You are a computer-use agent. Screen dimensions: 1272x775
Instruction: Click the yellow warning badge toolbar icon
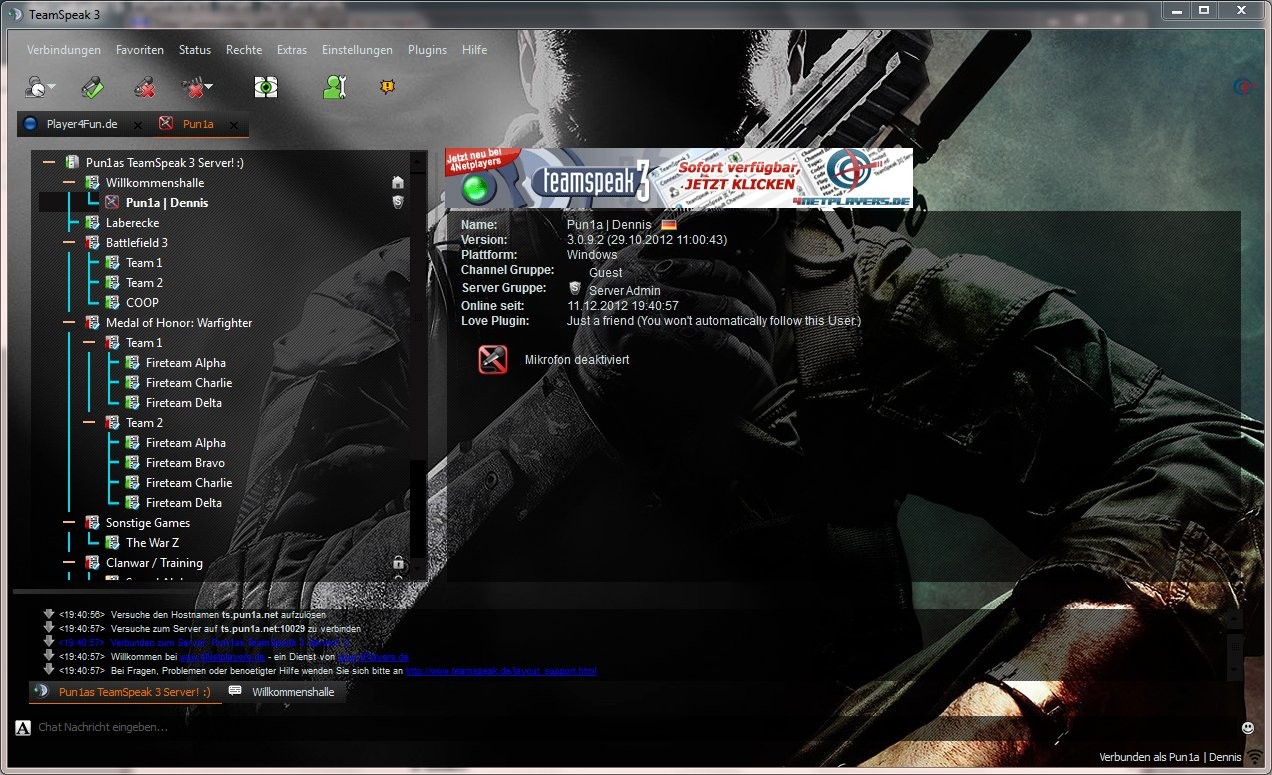387,87
